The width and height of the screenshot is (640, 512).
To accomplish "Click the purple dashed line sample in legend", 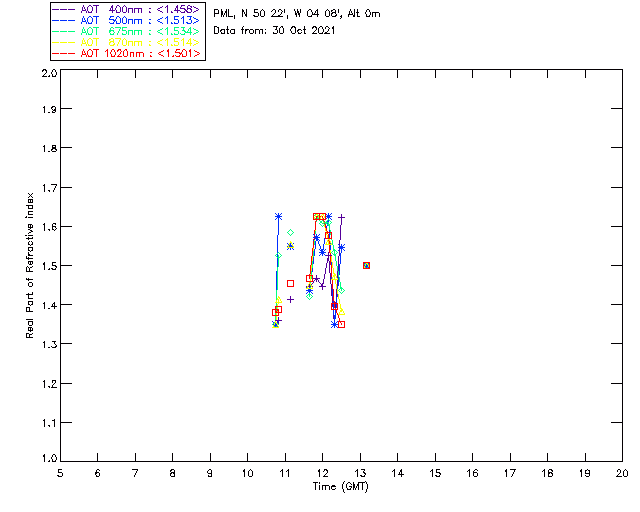I will pyautogui.click(x=64, y=9).
